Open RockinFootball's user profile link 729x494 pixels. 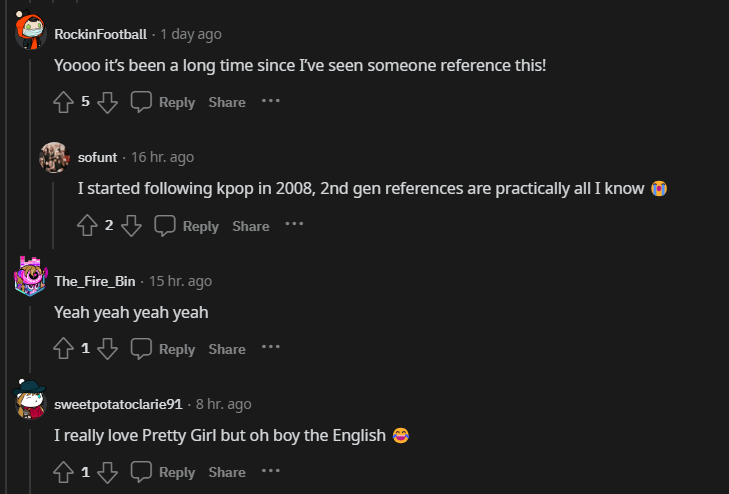pyautogui.click(x=100, y=35)
